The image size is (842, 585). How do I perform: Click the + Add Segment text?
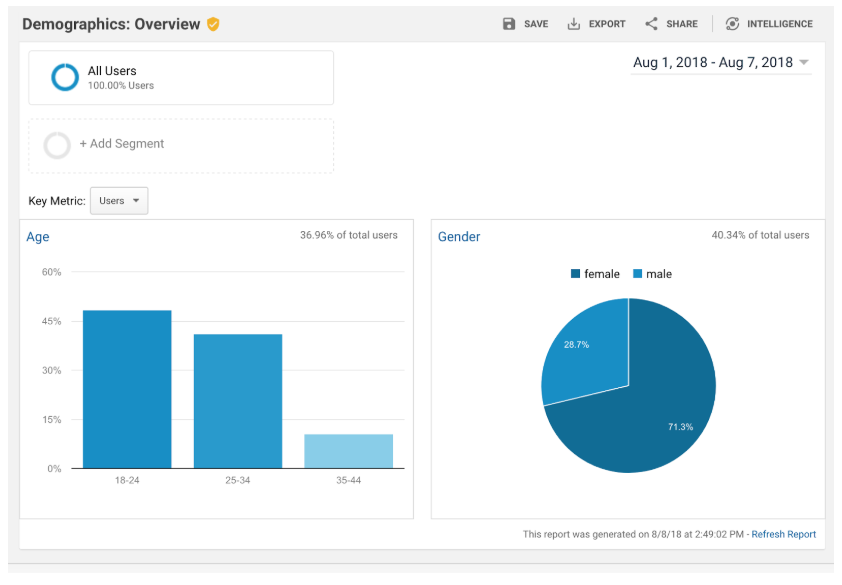click(x=122, y=144)
